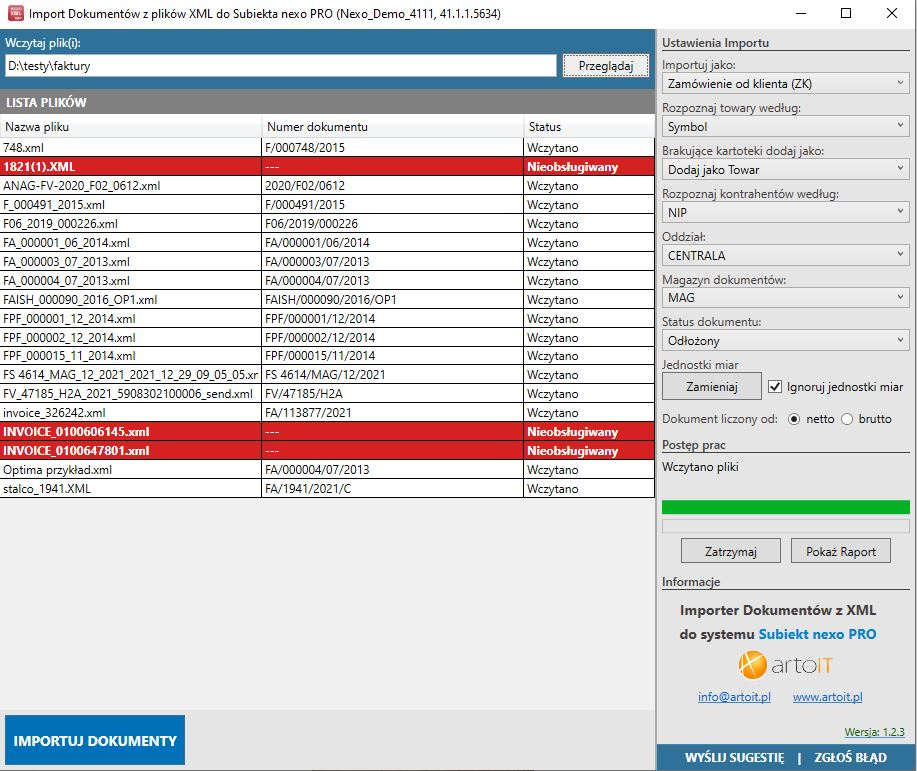
Task: Select Optima przykład.xml file
Action: [x=327, y=470]
